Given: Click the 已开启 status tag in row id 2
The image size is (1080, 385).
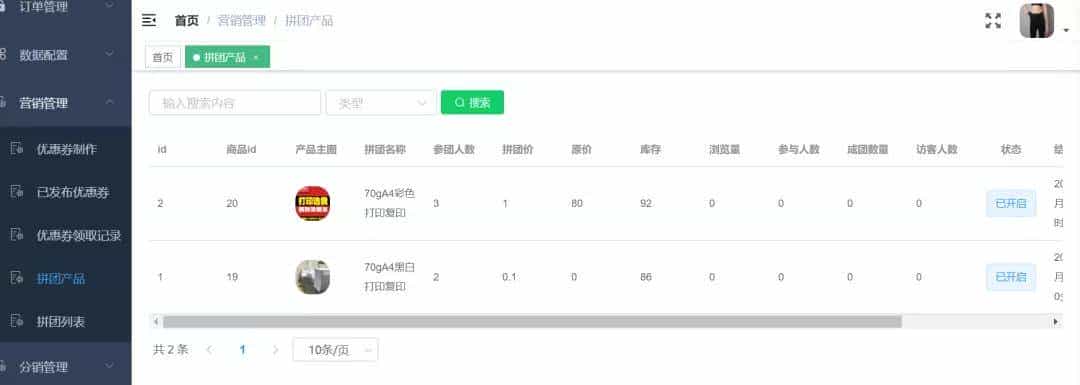Looking at the screenshot, I should pos(1010,203).
